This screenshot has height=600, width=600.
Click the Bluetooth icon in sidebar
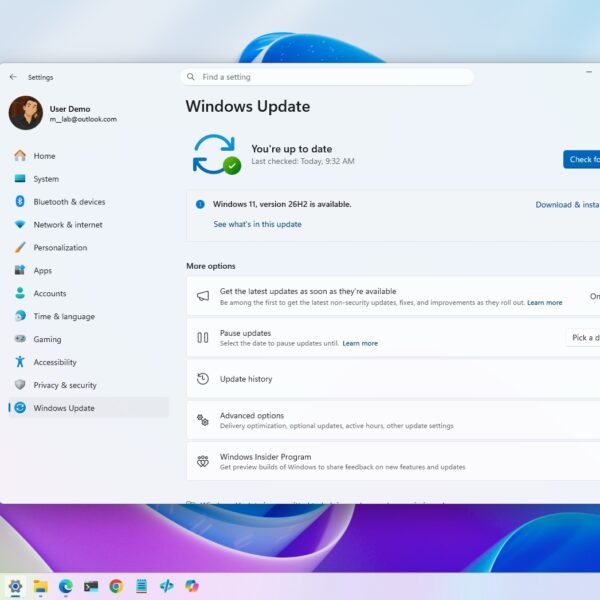[20, 201]
